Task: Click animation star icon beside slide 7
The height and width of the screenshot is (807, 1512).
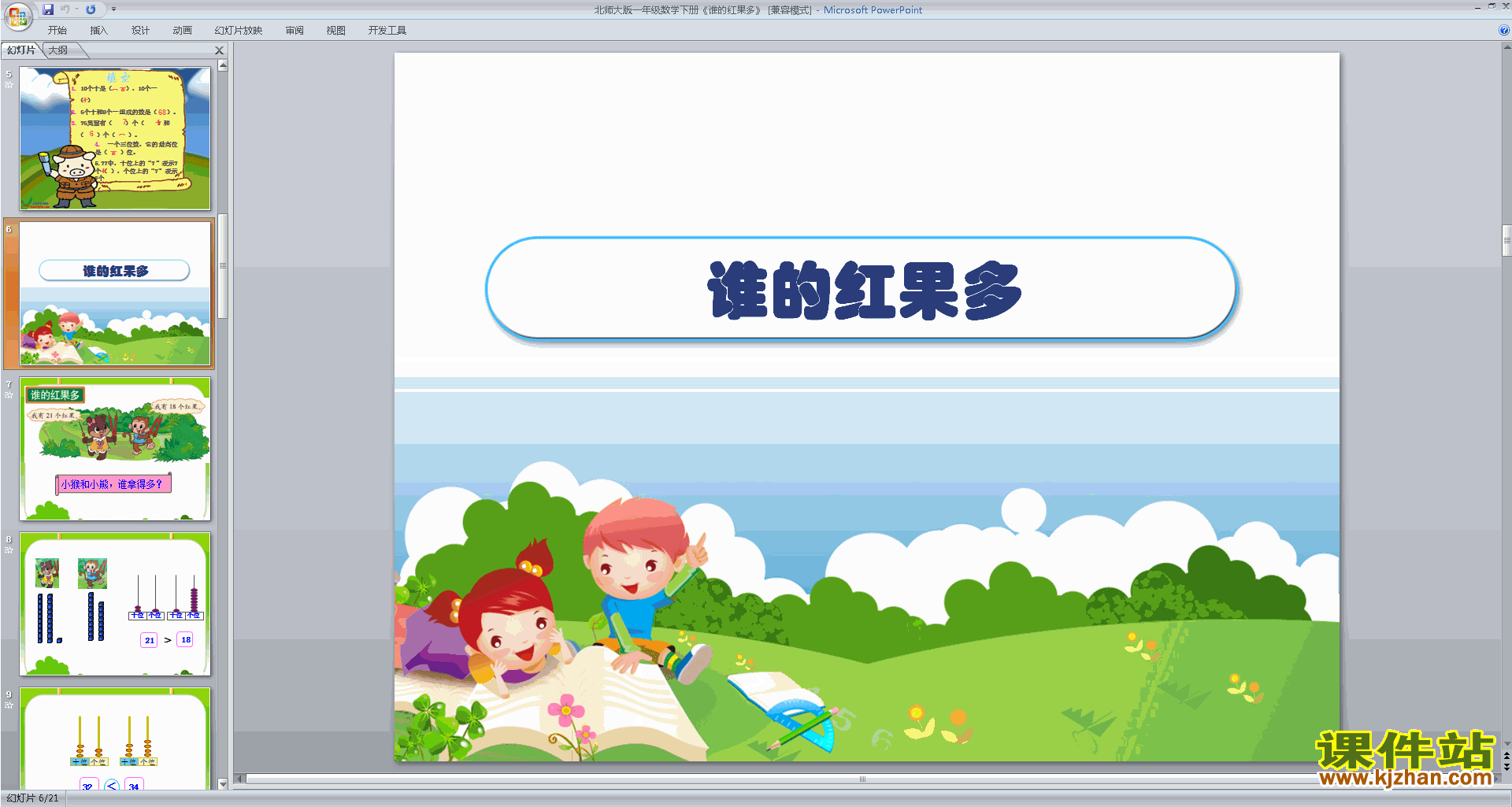Action: click(9, 394)
